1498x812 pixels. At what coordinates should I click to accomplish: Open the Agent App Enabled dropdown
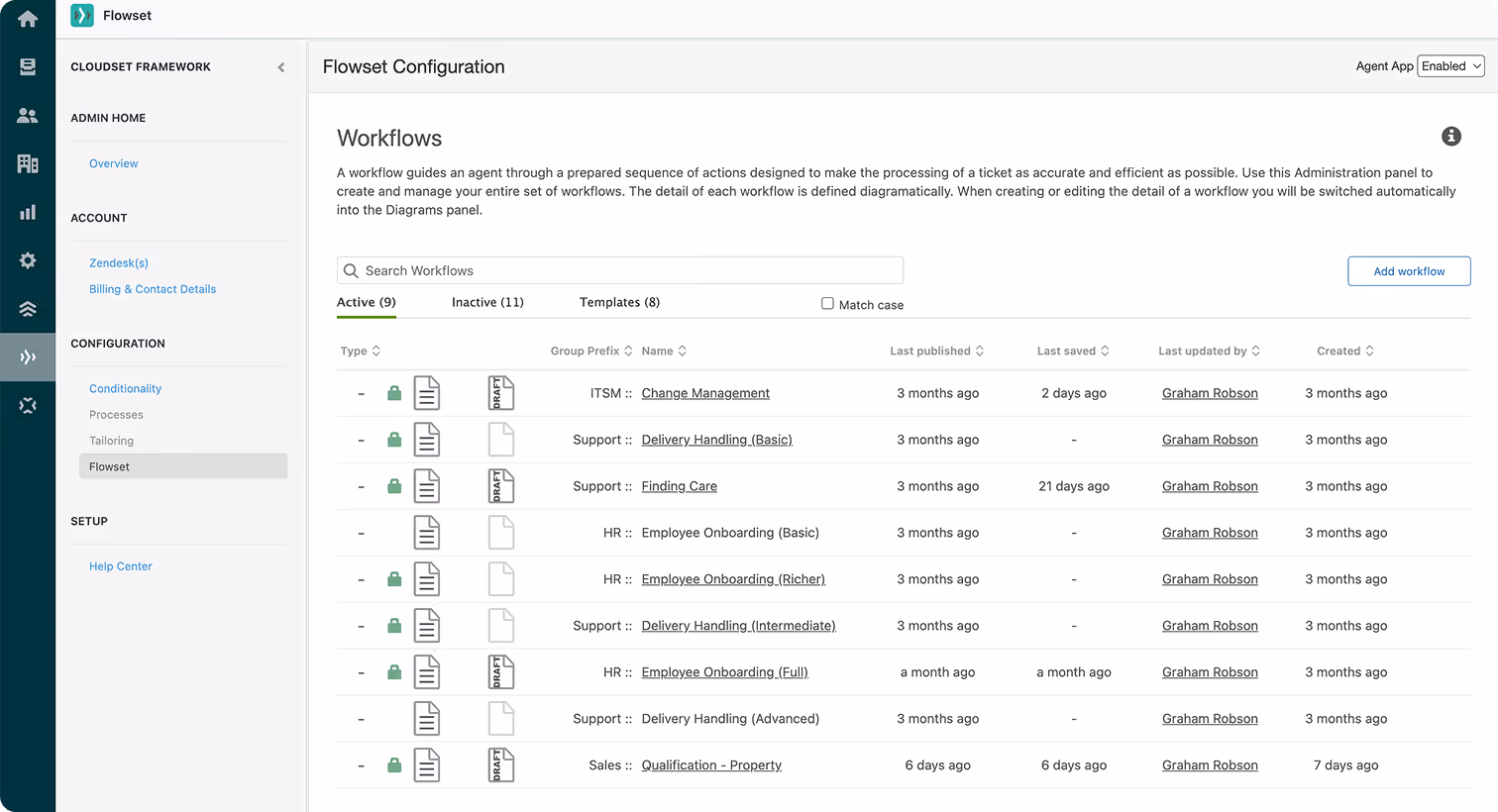[1449, 65]
